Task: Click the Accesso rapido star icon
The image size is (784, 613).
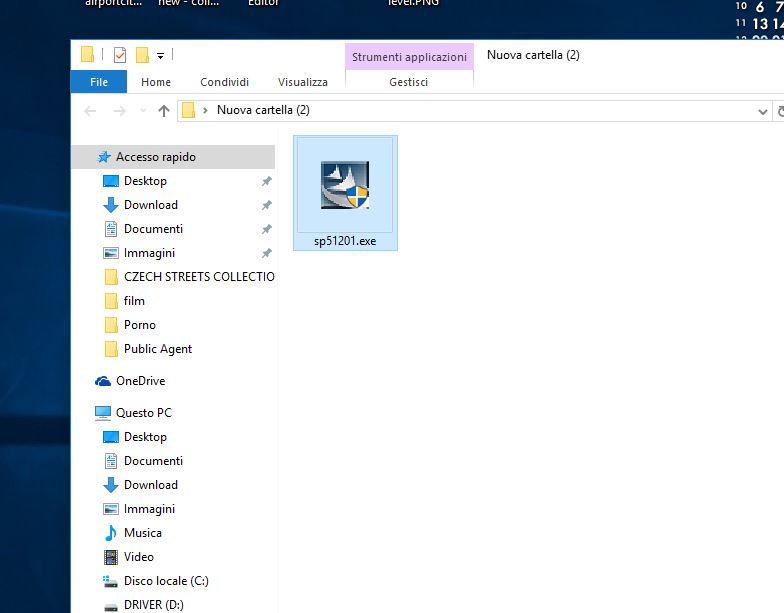Action: click(x=104, y=157)
